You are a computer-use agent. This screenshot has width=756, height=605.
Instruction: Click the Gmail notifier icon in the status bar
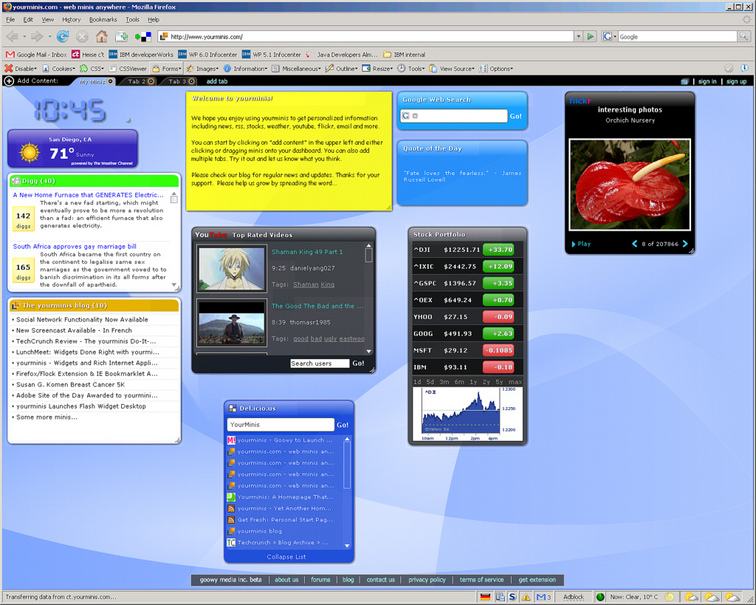[543, 597]
